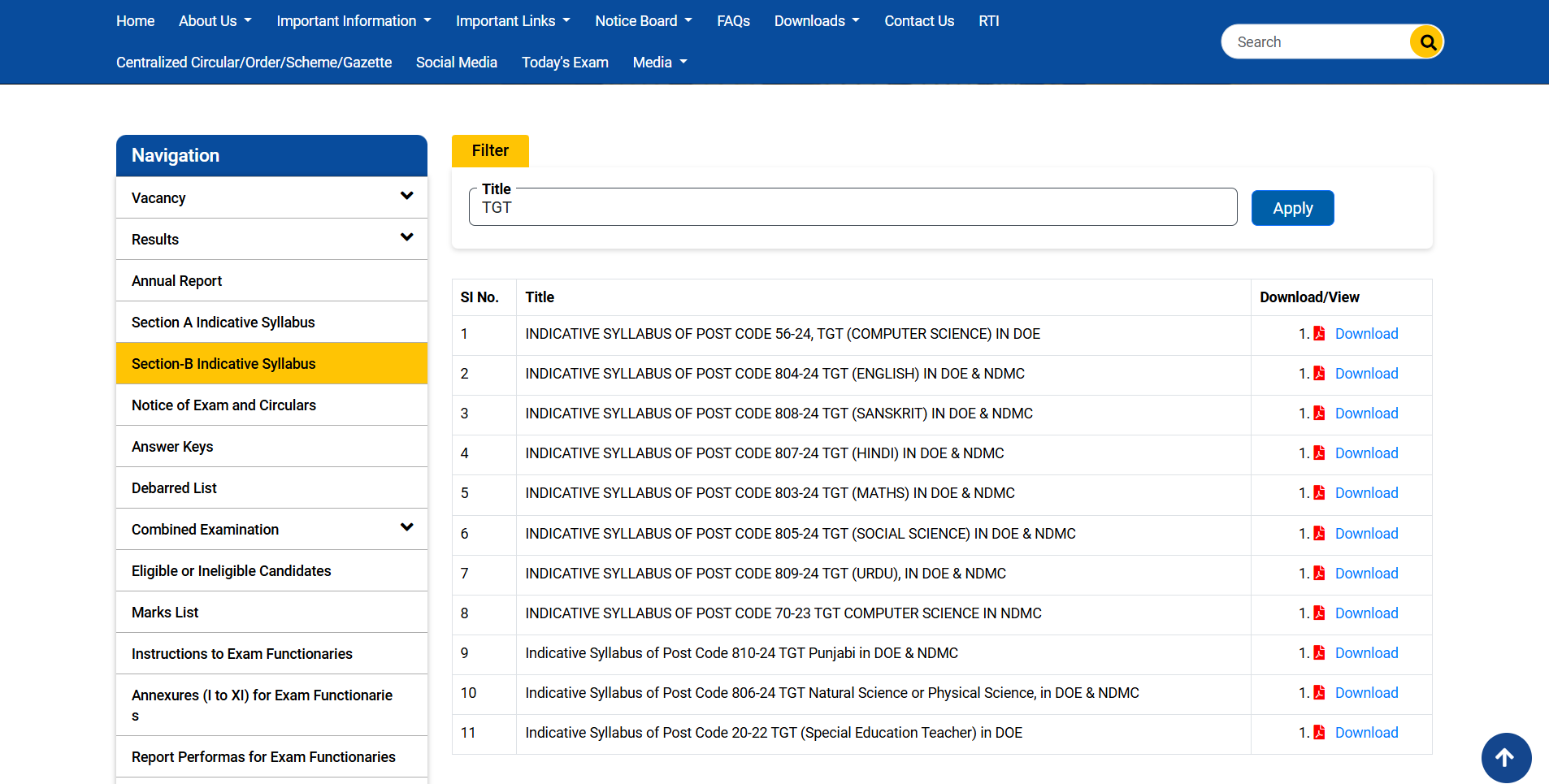
Task: Open the Important Information dropdown
Action: (x=354, y=21)
